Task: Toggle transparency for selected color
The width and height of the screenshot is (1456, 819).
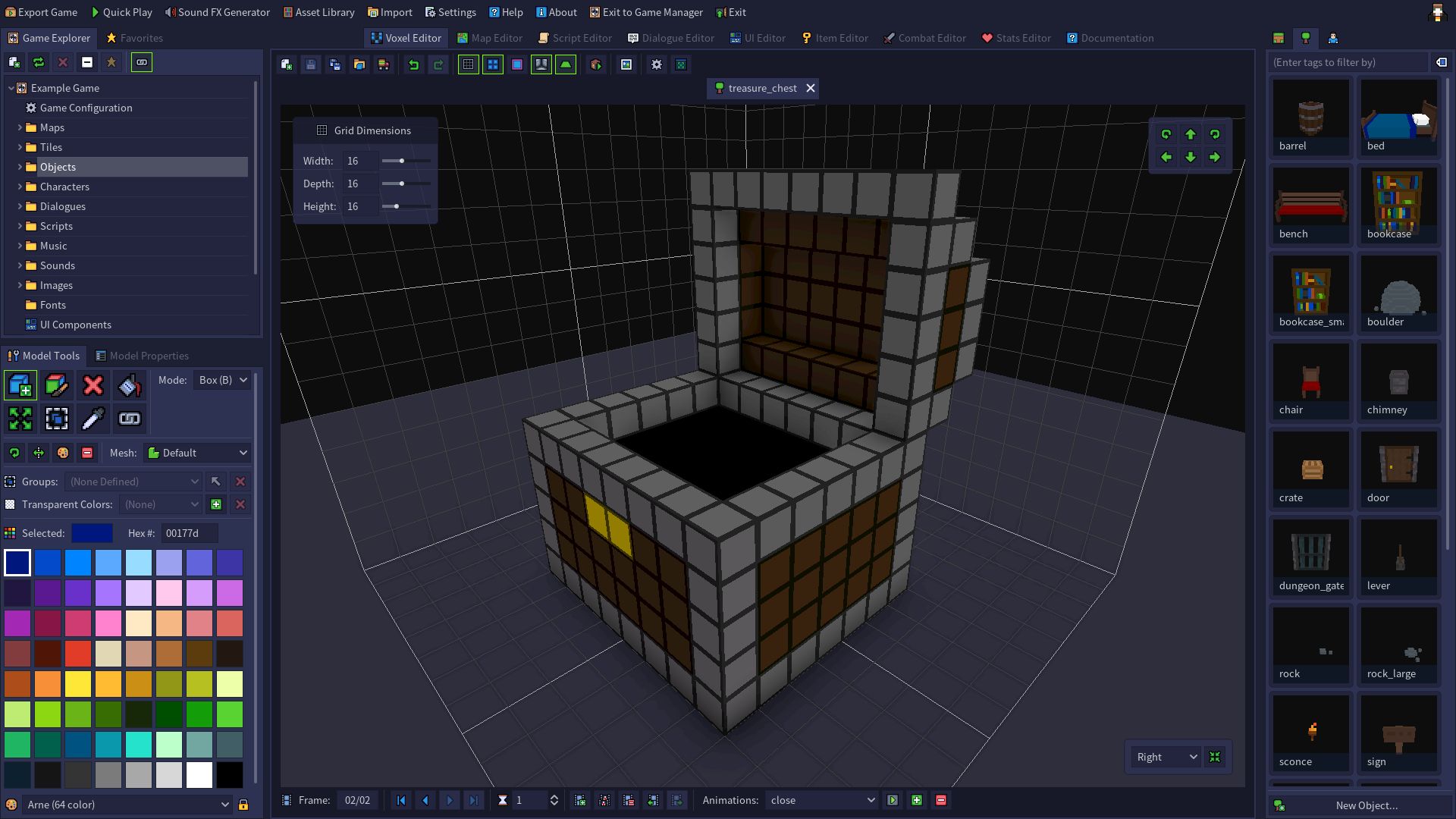Action: tap(215, 504)
